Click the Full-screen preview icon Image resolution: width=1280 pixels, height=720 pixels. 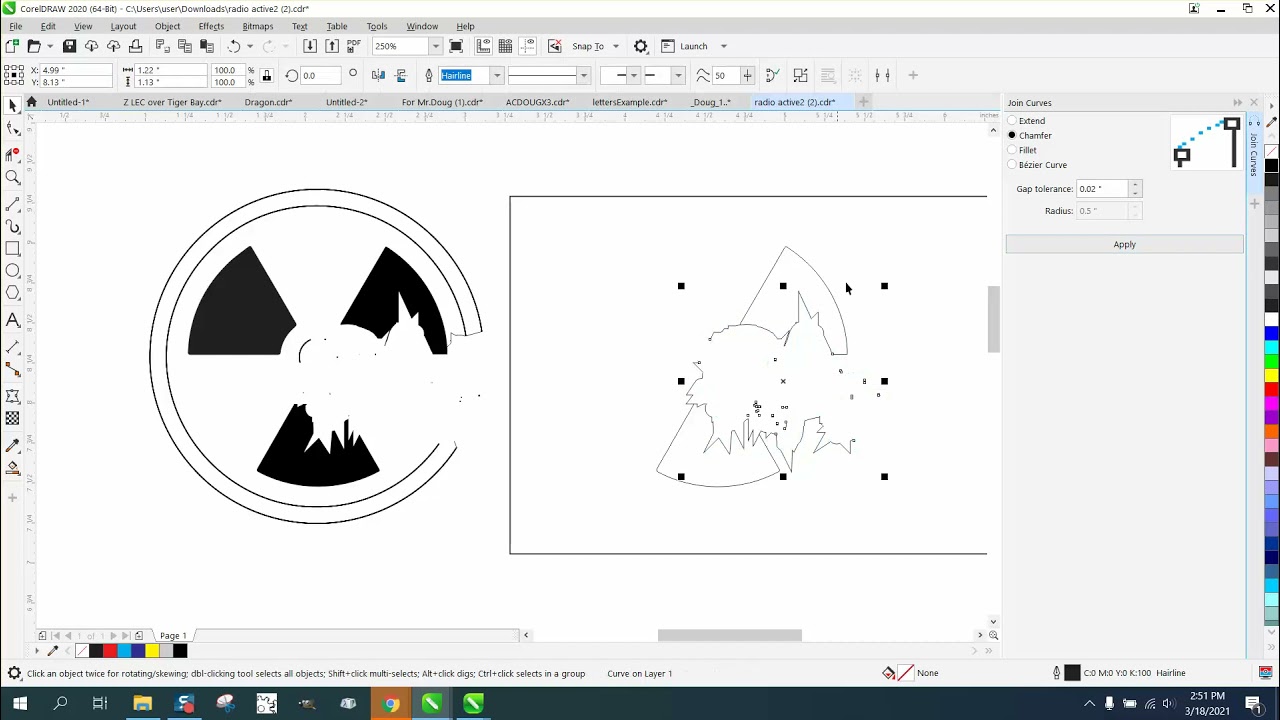pos(456,46)
